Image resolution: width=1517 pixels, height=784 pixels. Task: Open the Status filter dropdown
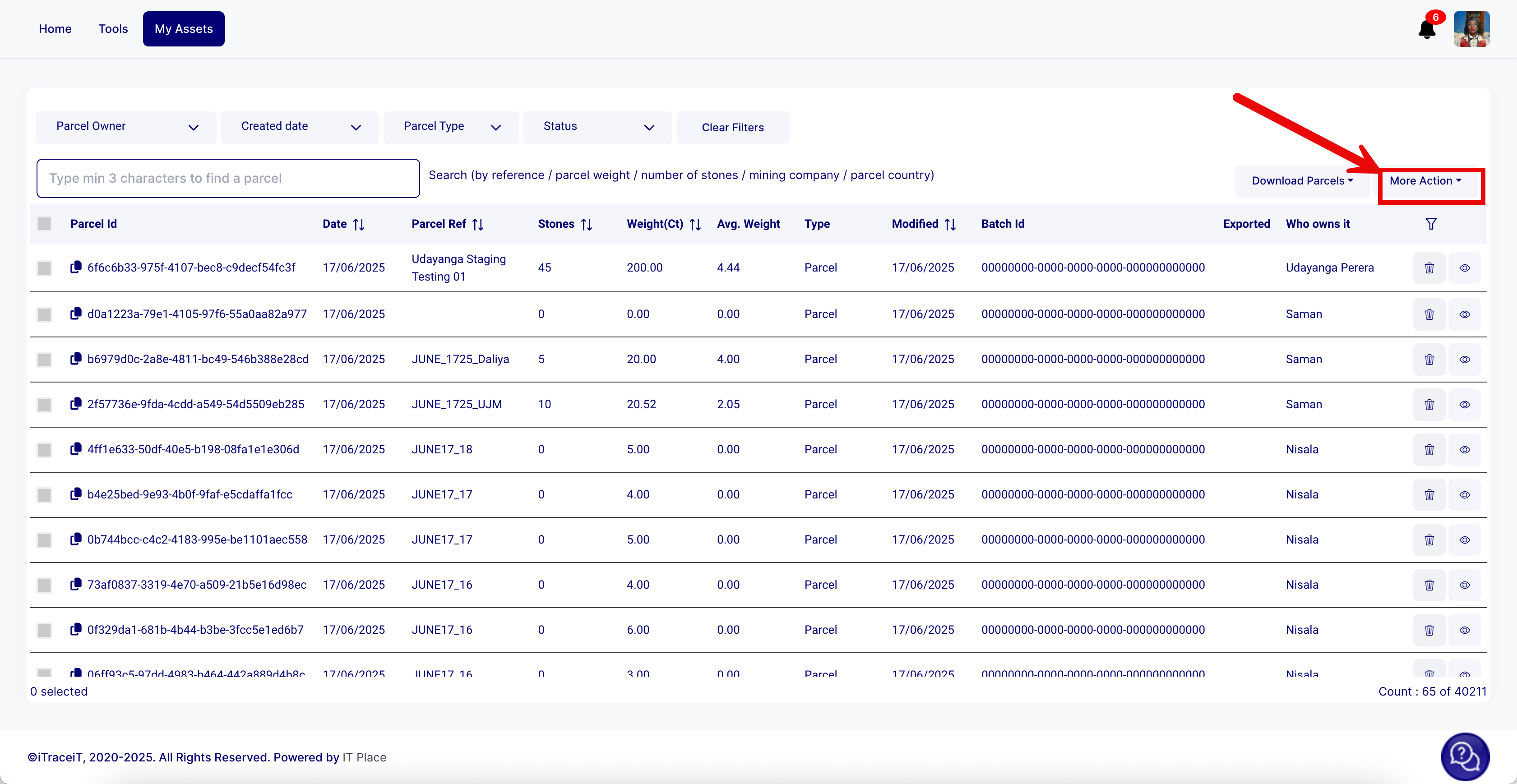click(597, 127)
